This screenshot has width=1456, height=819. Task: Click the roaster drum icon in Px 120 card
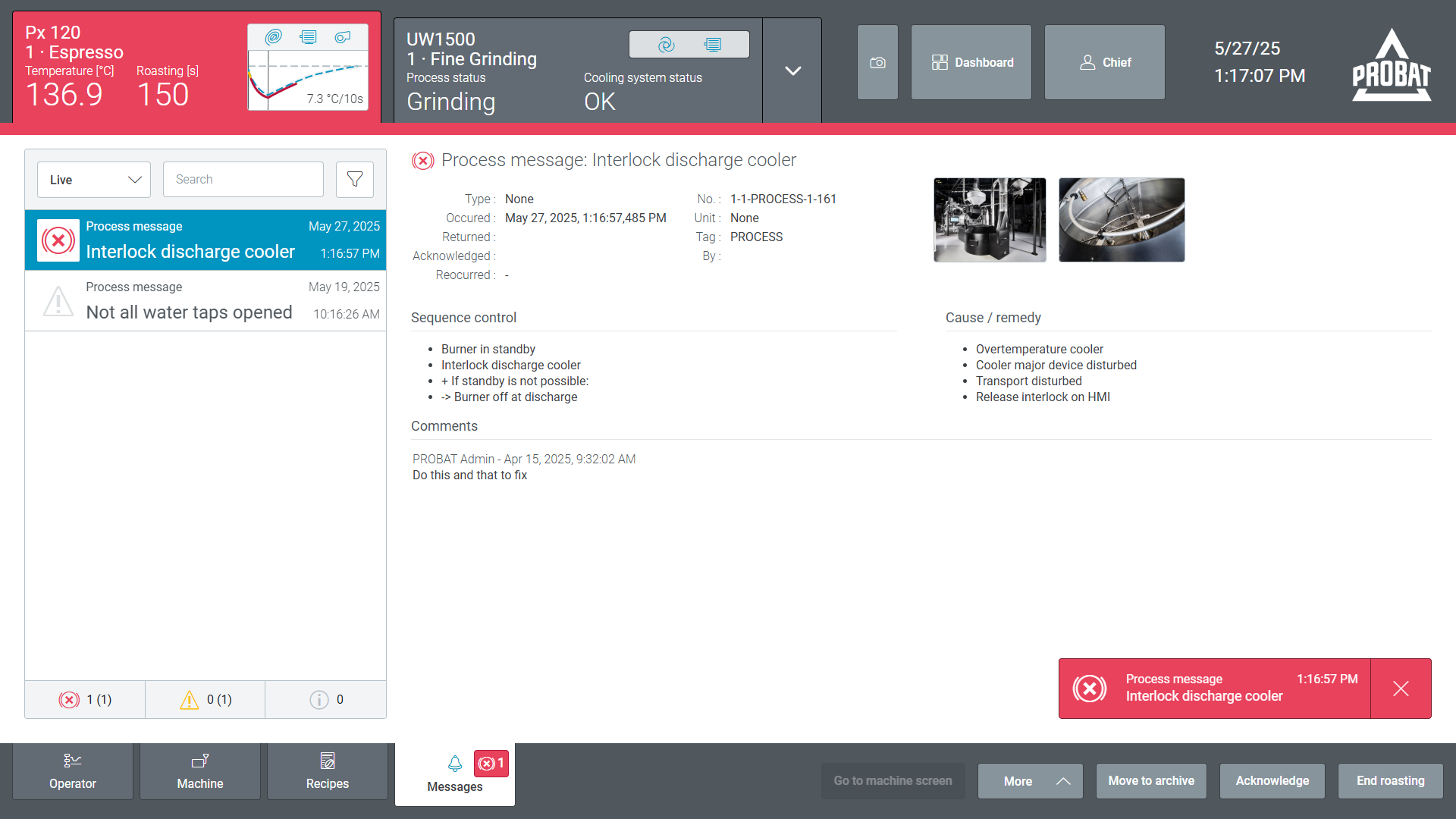point(273,37)
